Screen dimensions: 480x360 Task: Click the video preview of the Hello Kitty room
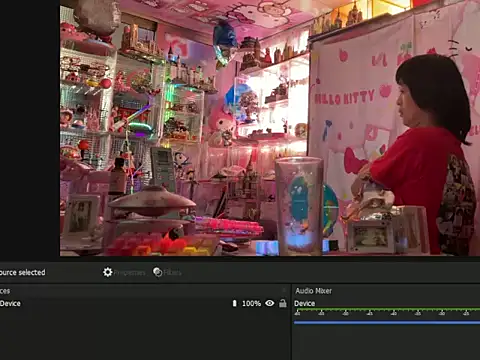tap(270, 128)
